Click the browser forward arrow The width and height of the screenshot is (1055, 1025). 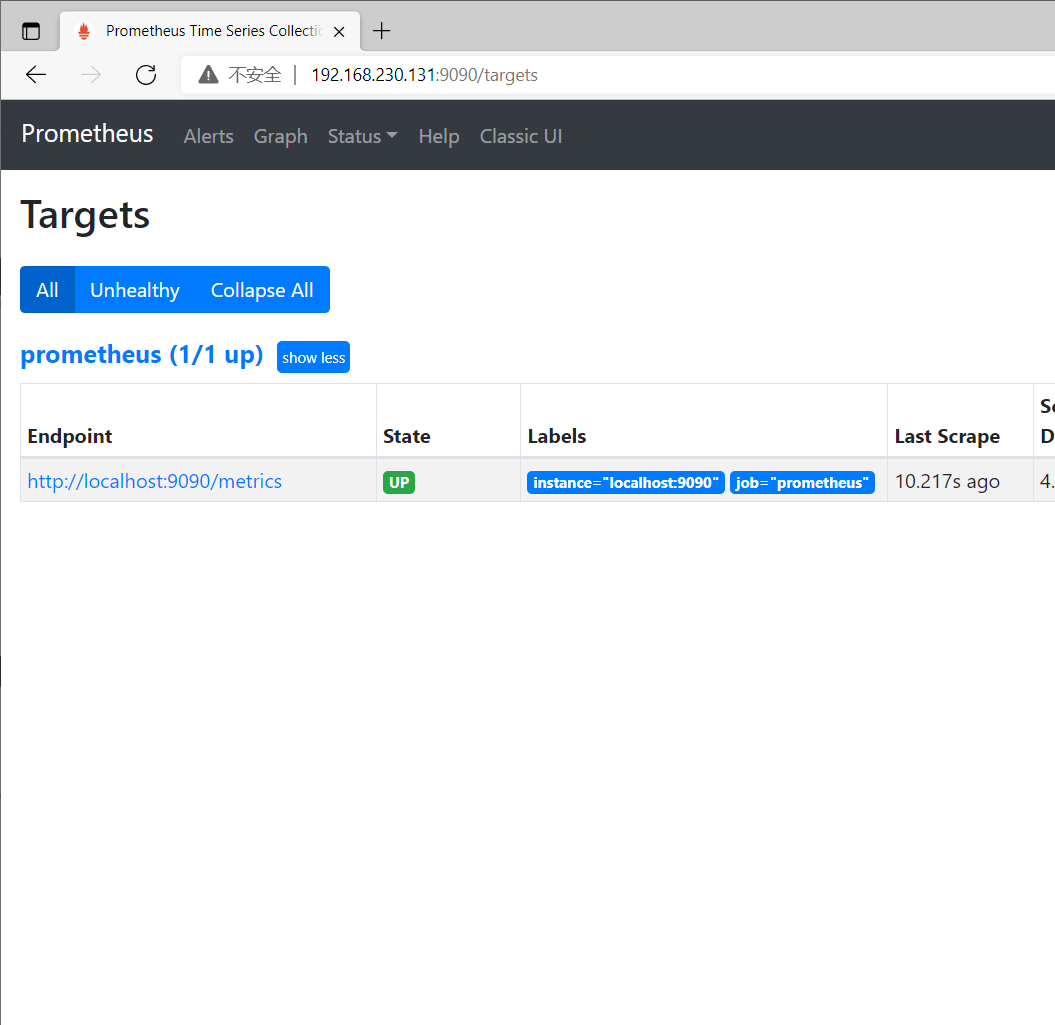pyautogui.click(x=91, y=75)
